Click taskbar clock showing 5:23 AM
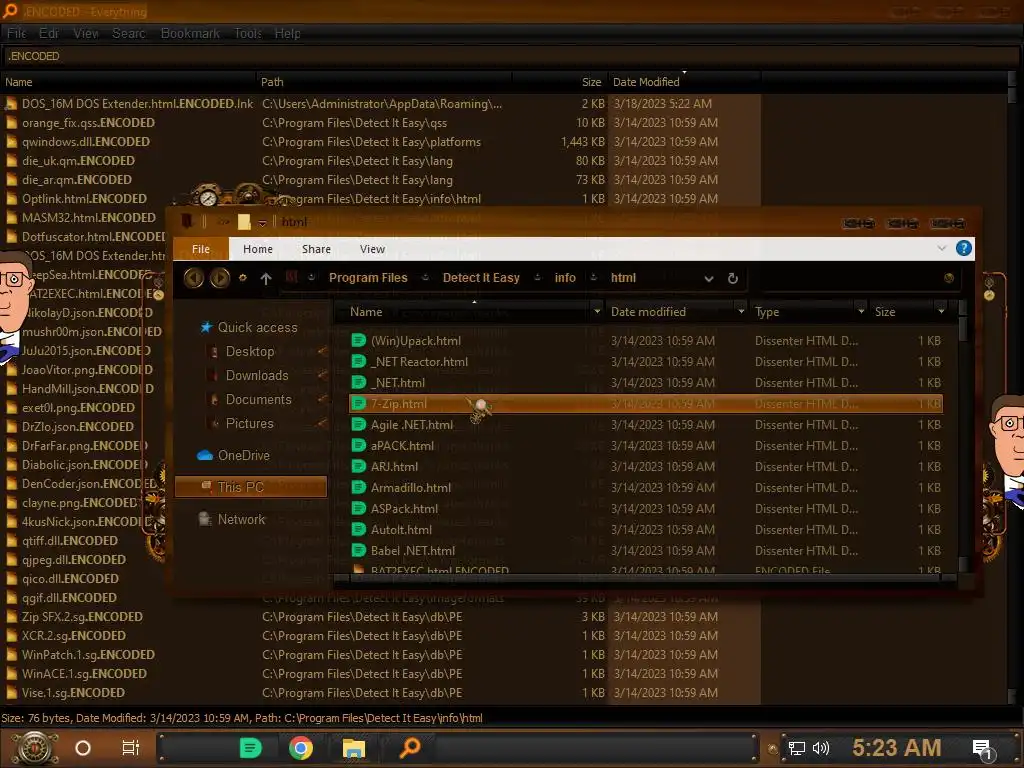Image resolution: width=1024 pixels, height=768 pixels. click(x=897, y=747)
